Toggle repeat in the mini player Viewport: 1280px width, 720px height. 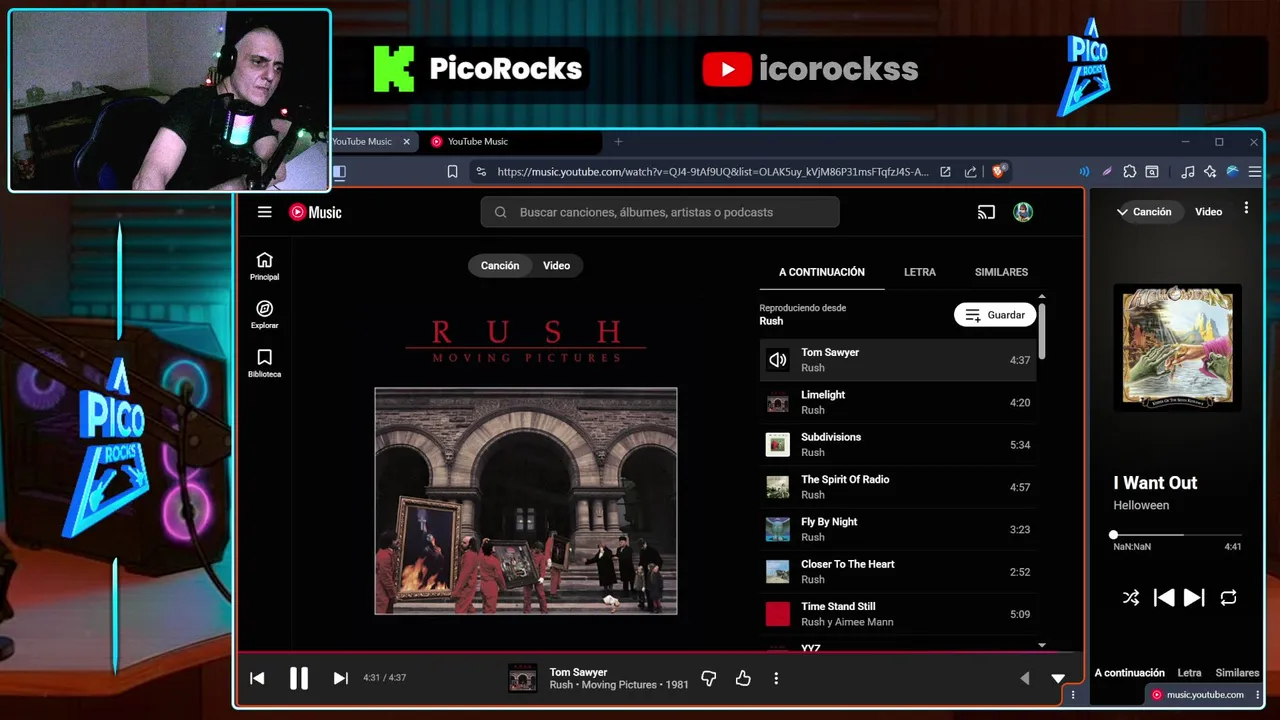(1228, 598)
